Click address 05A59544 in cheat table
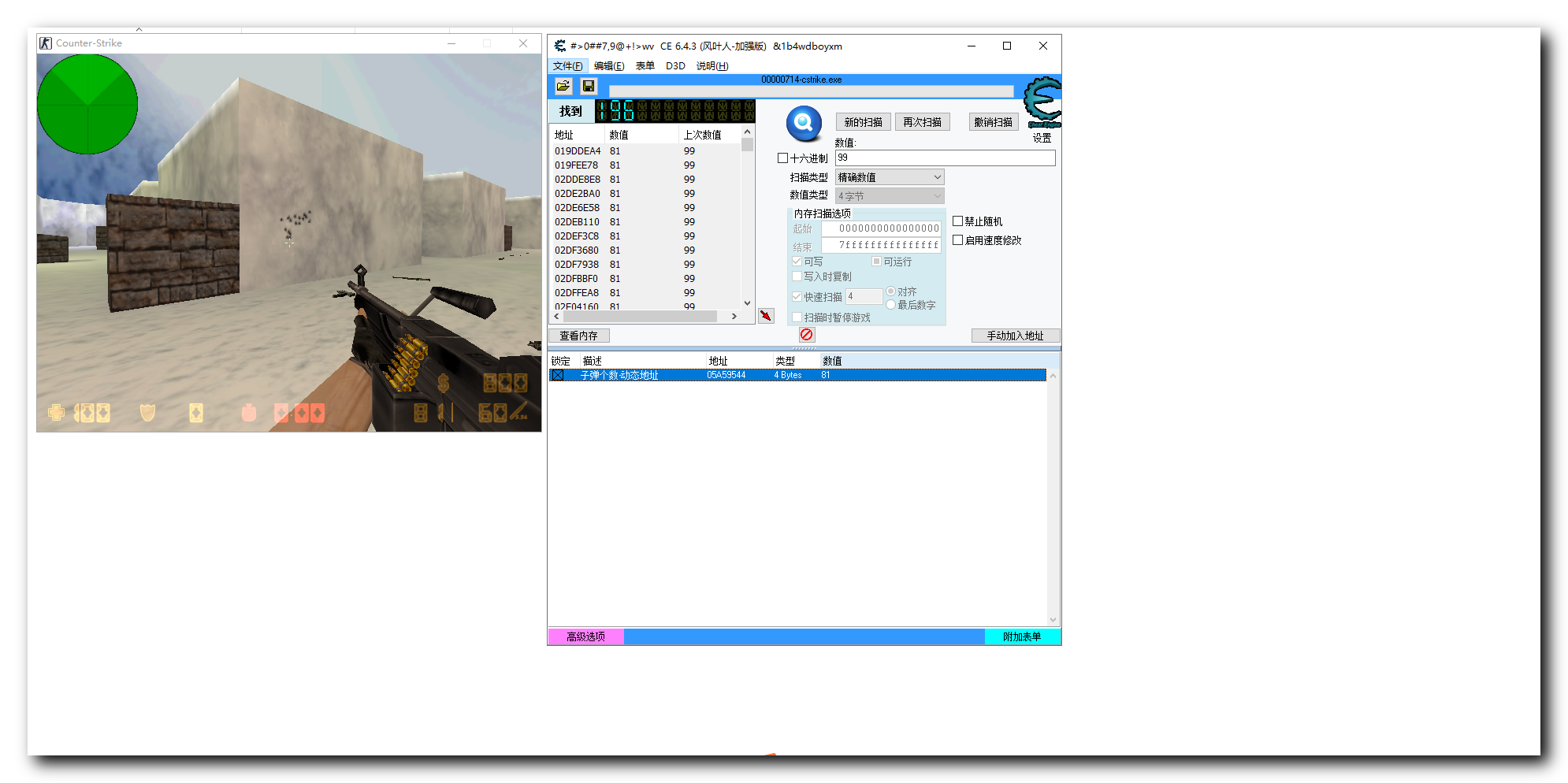This screenshot has width=1568, height=783. [x=726, y=375]
